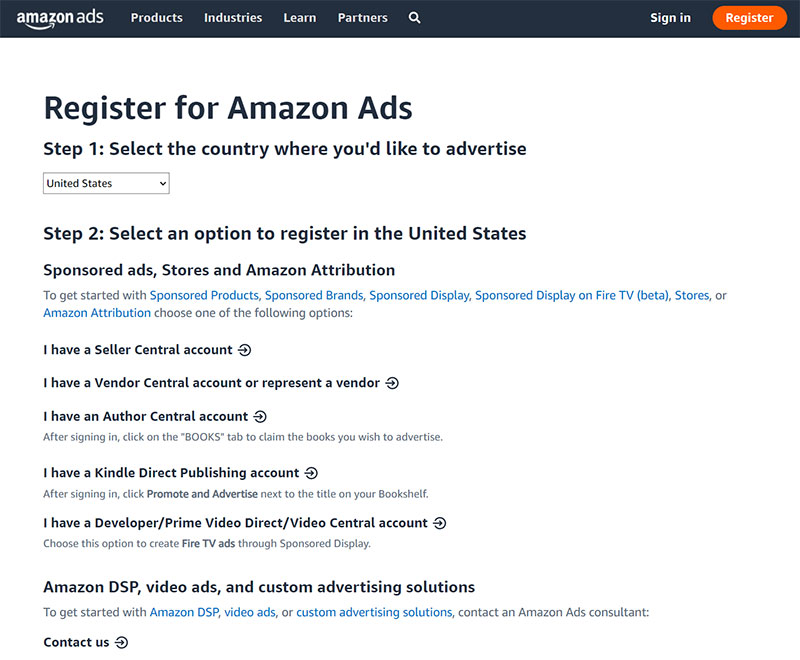Visit the Amazon DSP link
The width and height of the screenshot is (800, 660).
click(x=183, y=612)
